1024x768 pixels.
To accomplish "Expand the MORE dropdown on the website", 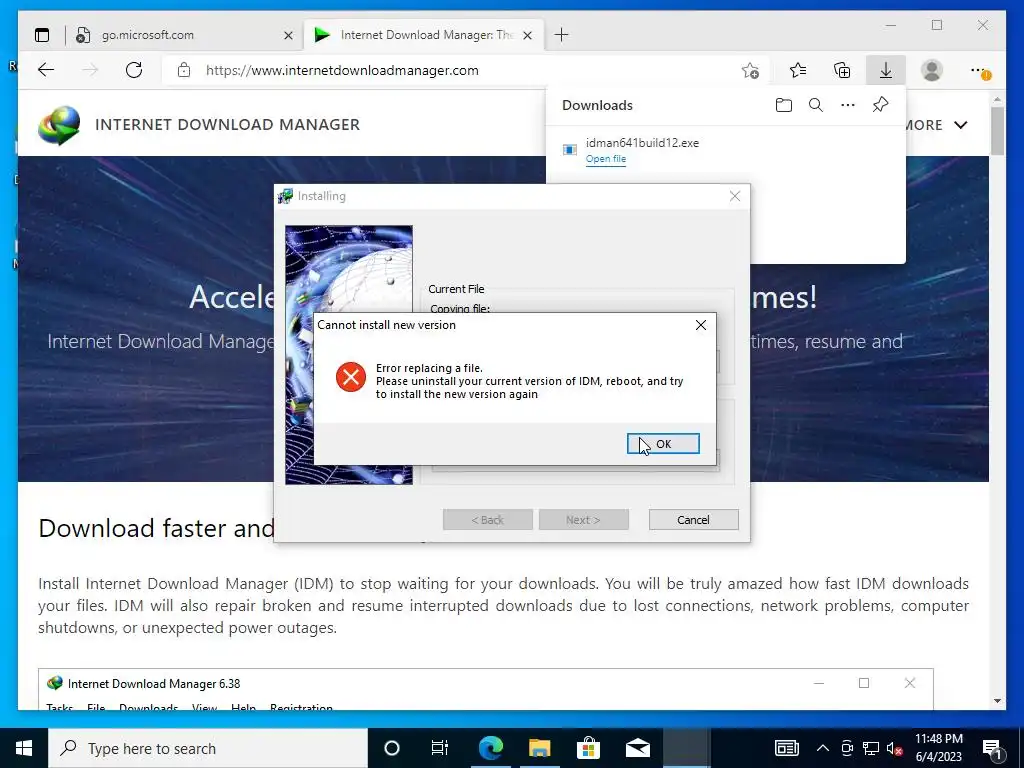I will 936,125.
